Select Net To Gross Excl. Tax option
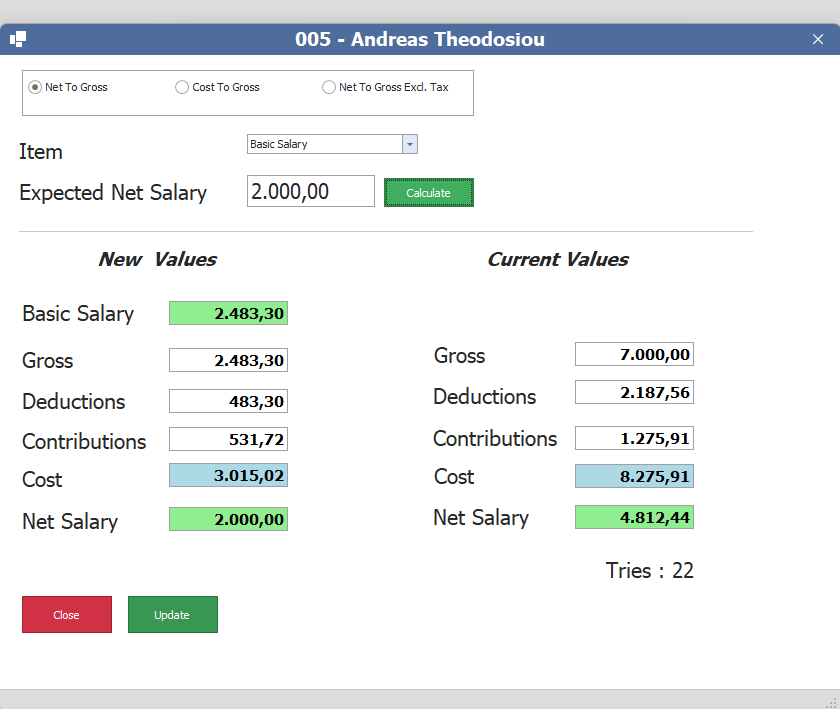Viewport: 840px width, 709px height. pyautogui.click(x=385, y=87)
